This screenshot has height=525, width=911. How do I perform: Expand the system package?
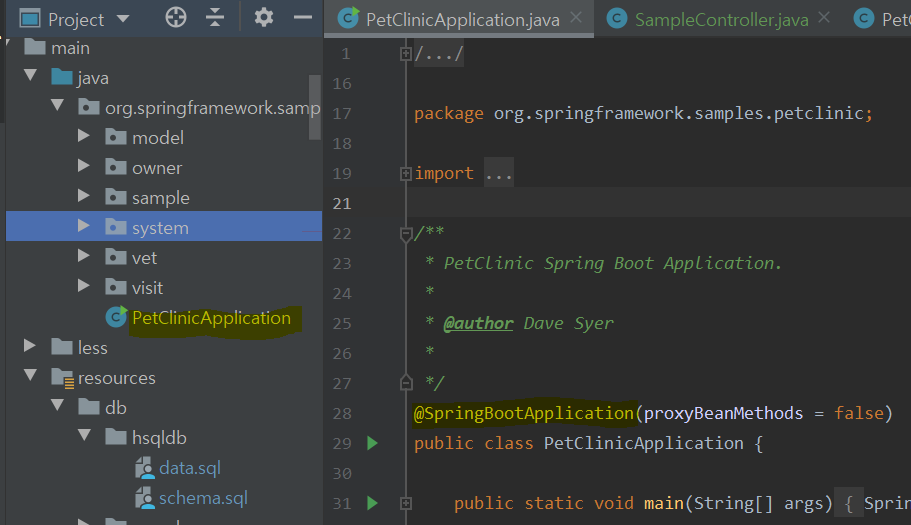84,225
